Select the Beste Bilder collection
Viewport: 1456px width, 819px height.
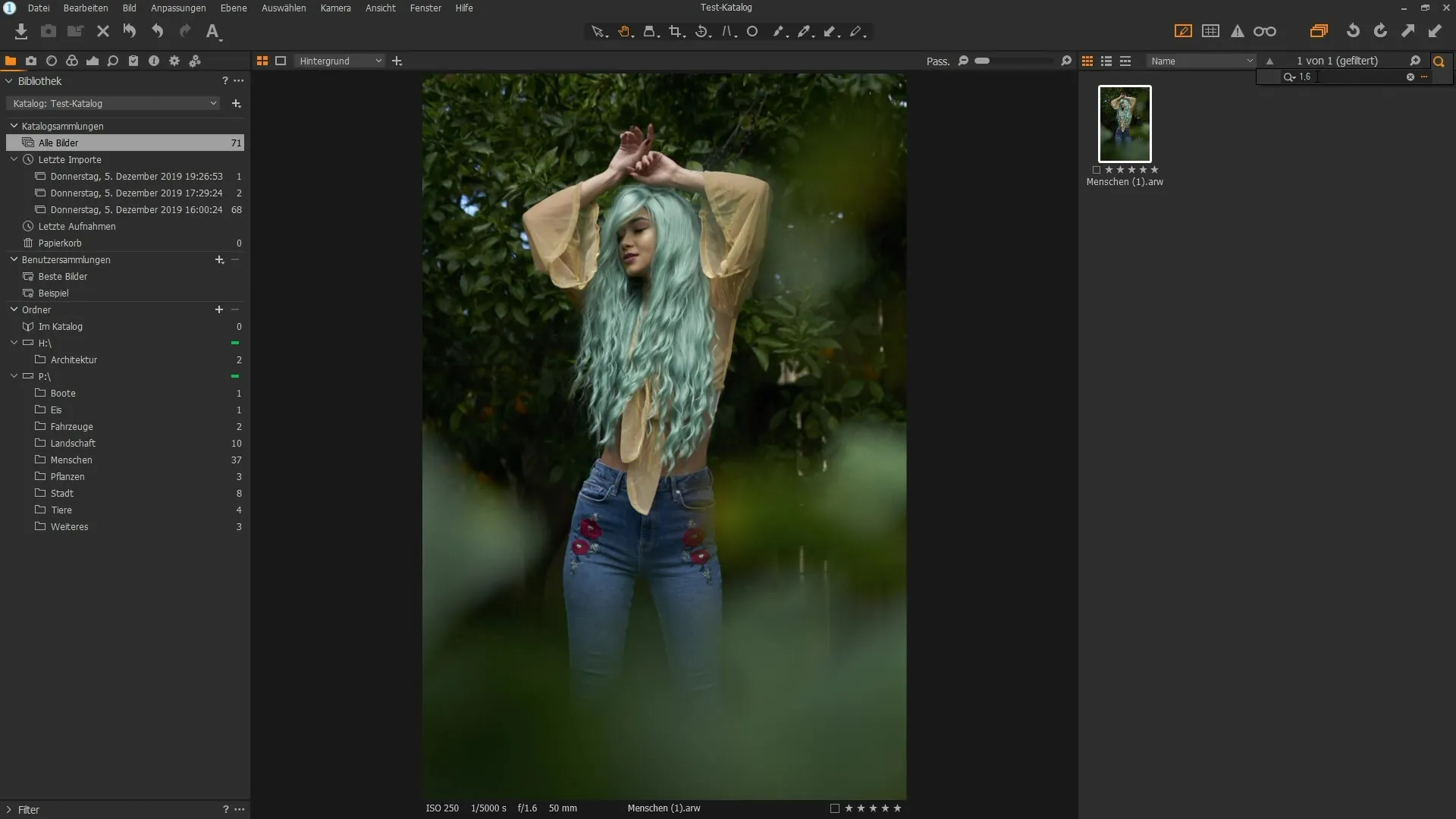(x=125, y=276)
